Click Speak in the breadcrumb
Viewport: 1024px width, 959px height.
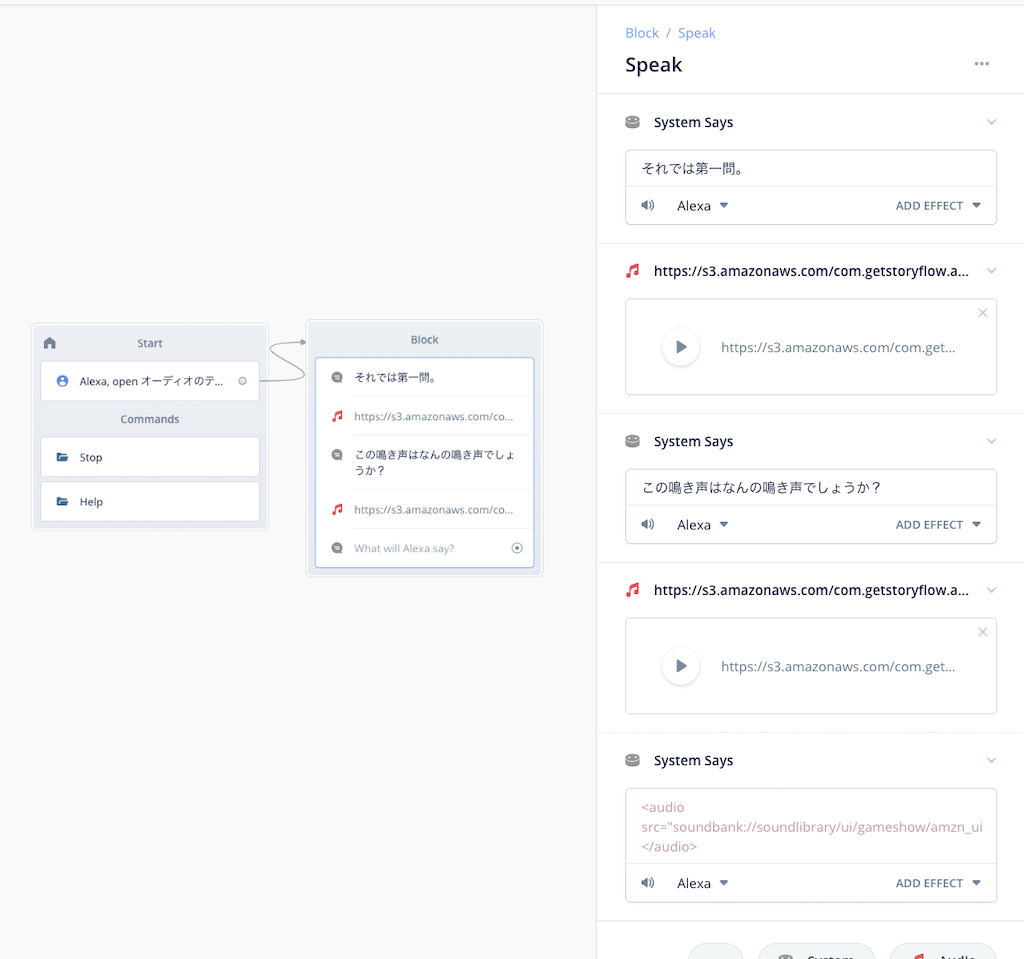(x=696, y=33)
